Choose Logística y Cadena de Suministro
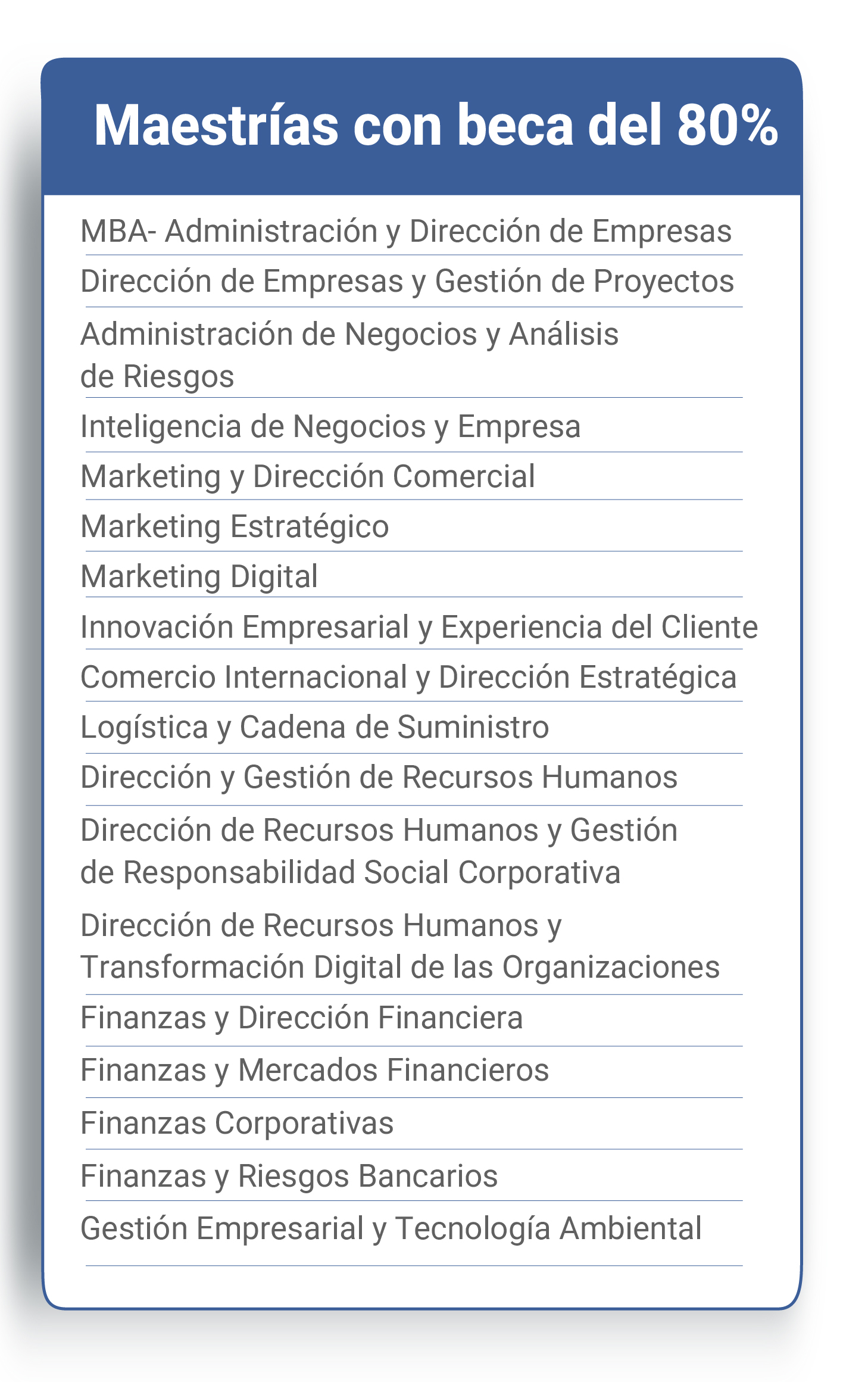This screenshot has width=868, height=1382. (x=314, y=727)
